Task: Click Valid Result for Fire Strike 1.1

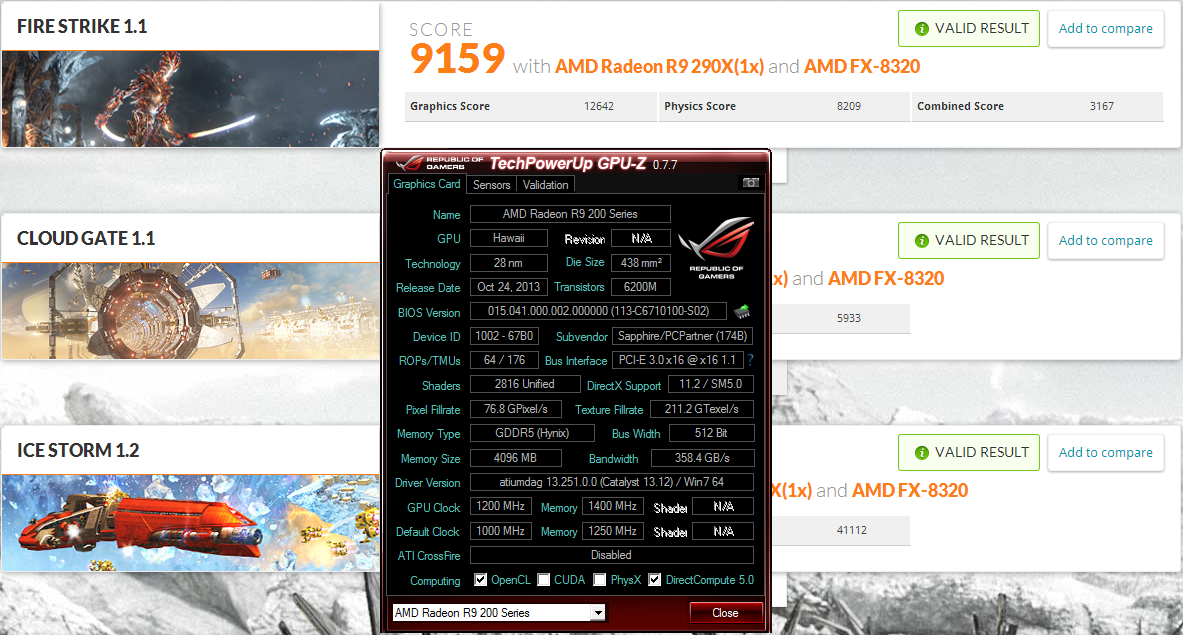Action: (x=969, y=29)
